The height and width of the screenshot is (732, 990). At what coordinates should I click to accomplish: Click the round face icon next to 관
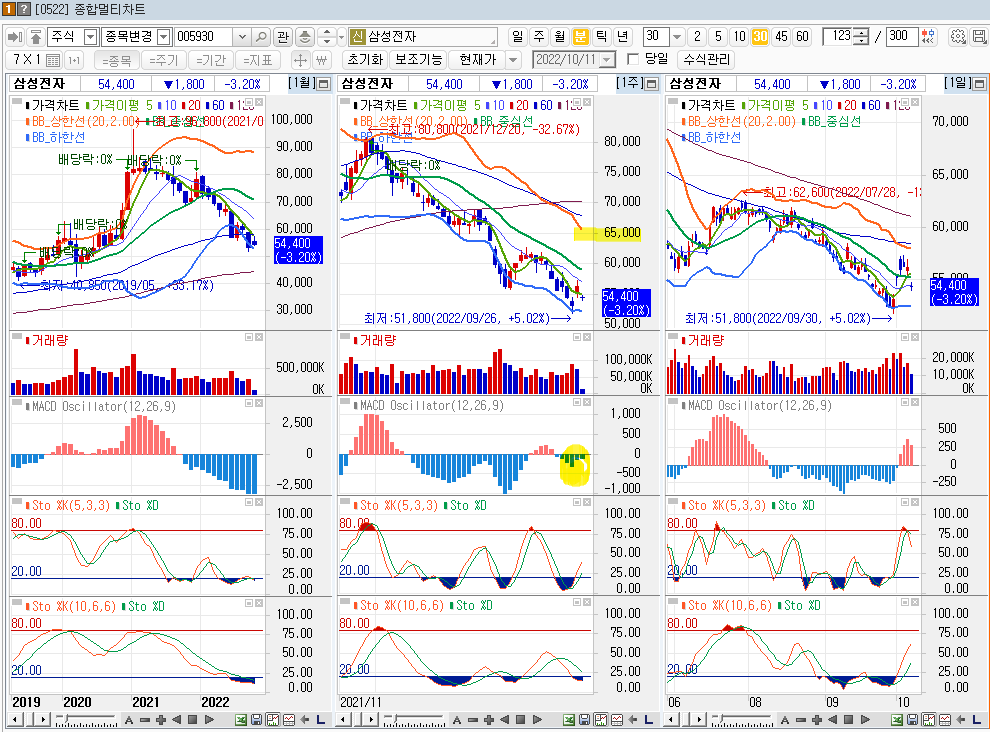coord(305,37)
